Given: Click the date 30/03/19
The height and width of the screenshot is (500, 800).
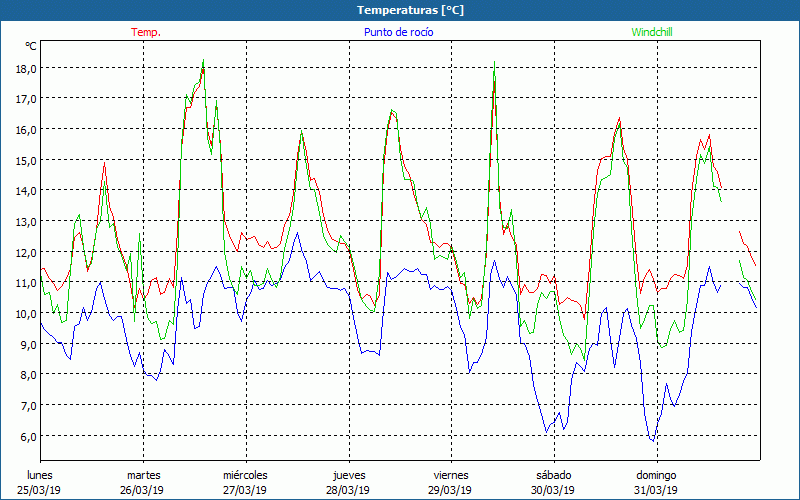Looking at the screenshot, I should coord(553,490).
